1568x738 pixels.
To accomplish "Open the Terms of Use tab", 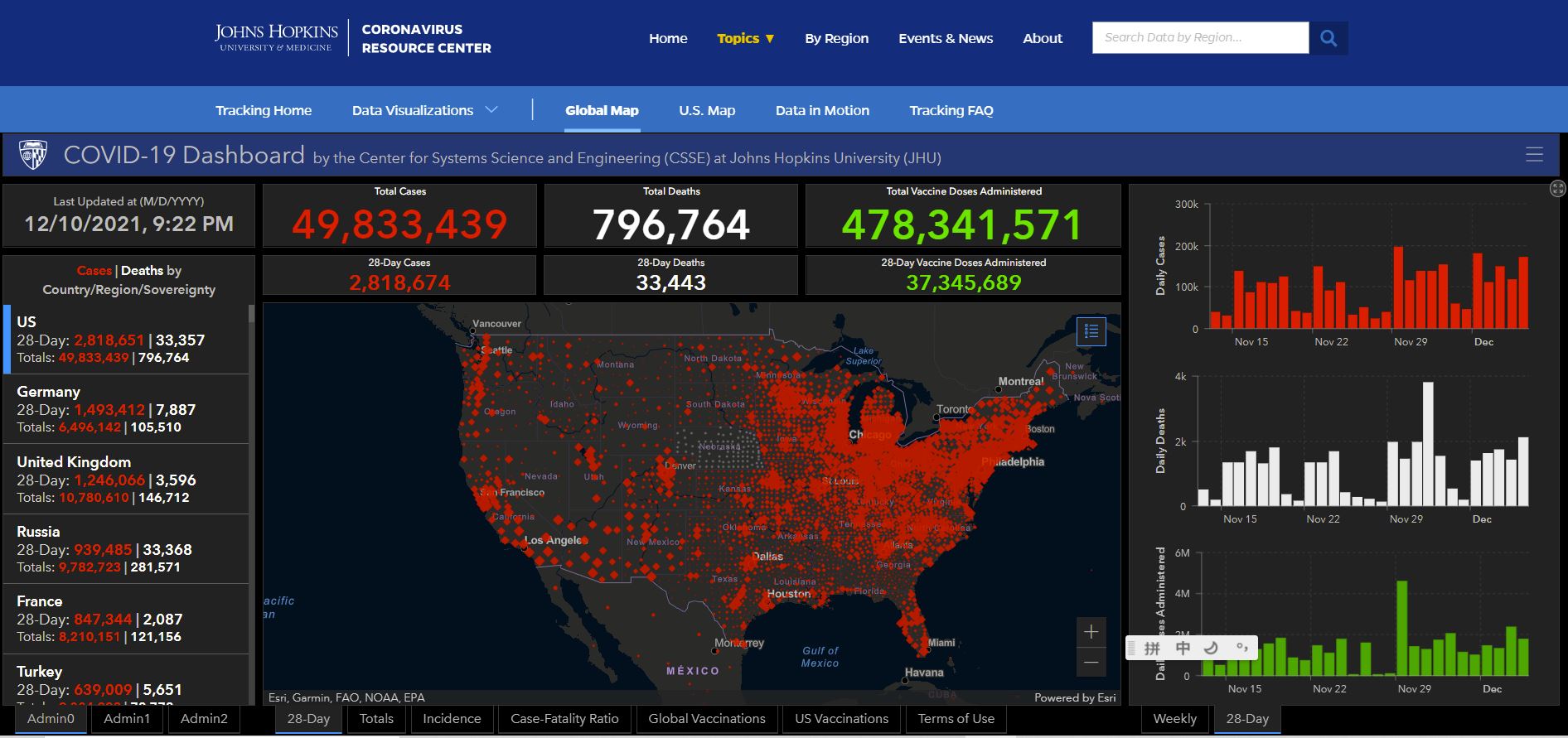I will [x=956, y=719].
